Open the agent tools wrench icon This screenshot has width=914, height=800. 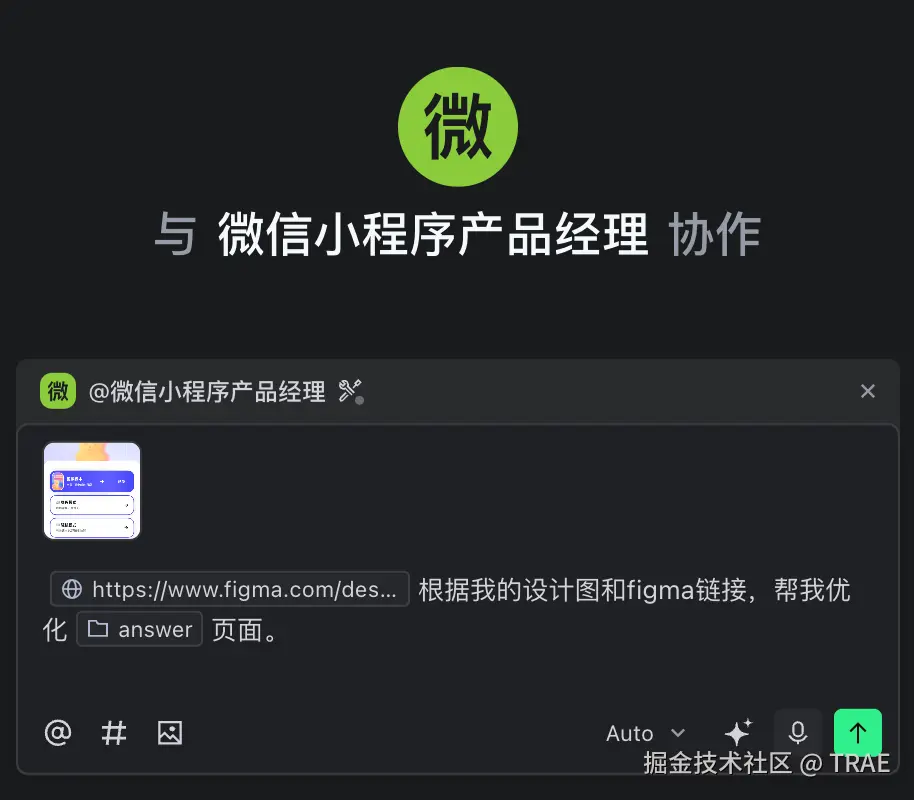pos(350,391)
